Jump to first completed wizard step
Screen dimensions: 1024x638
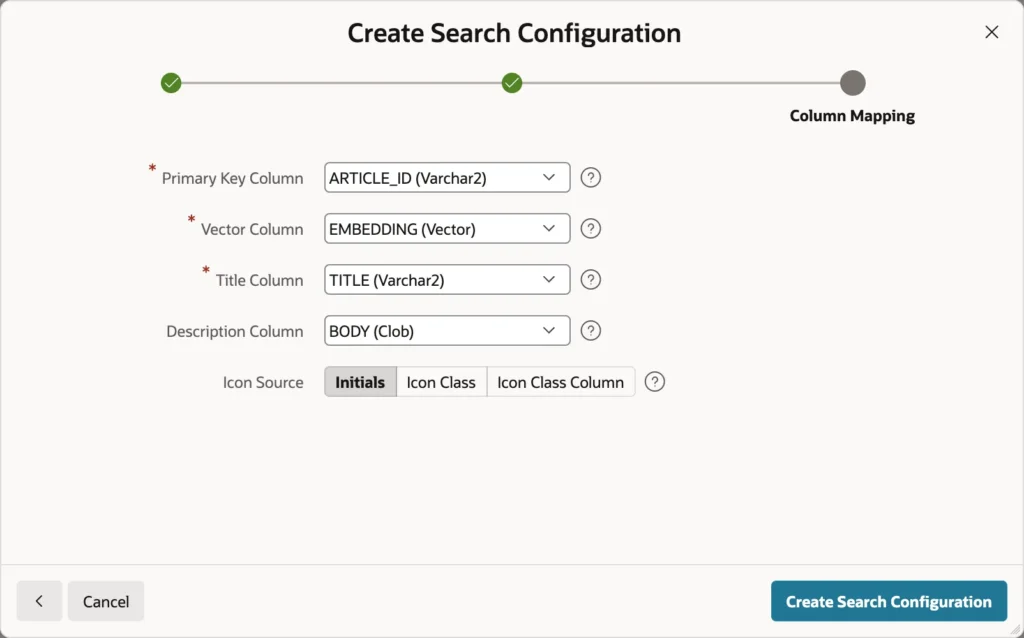(x=171, y=83)
